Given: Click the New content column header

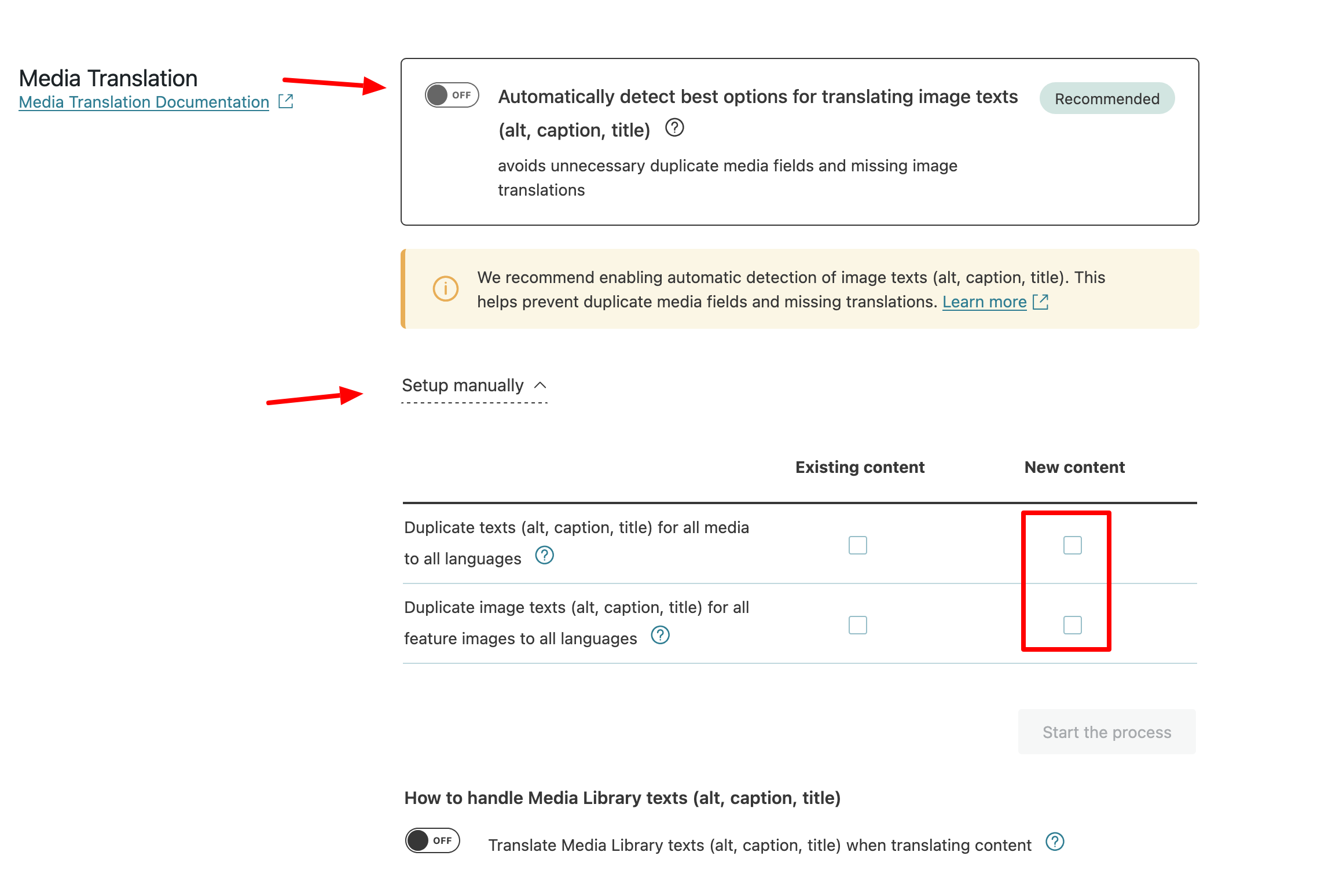Looking at the screenshot, I should coord(1074,467).
